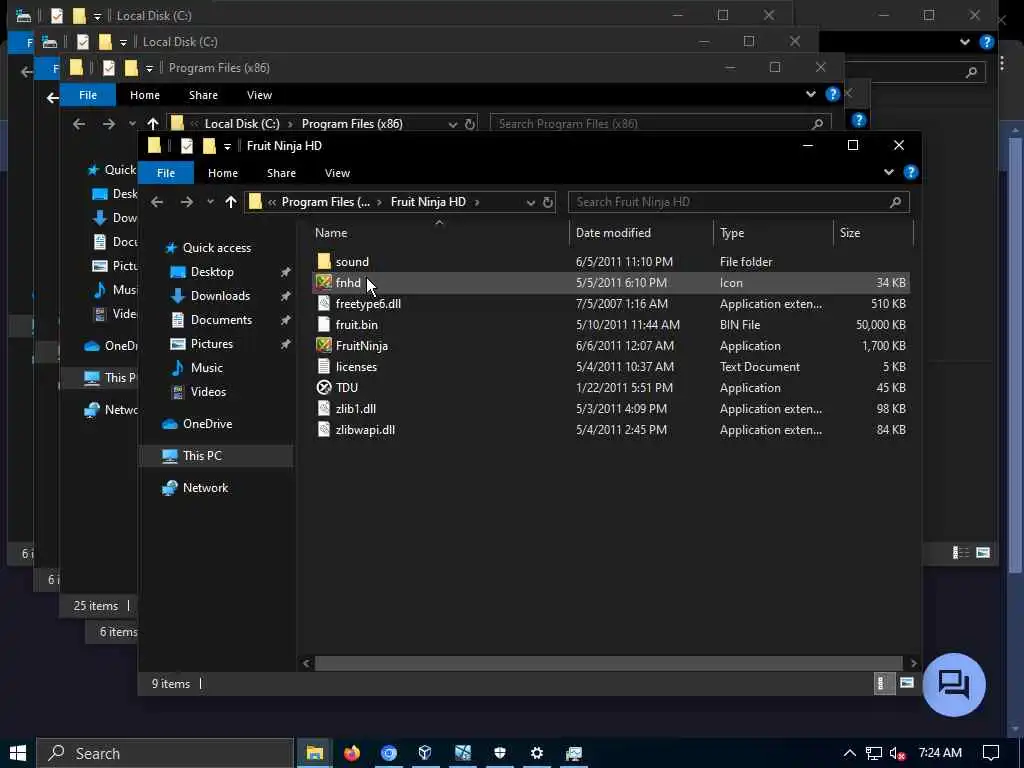The height and width of the screenshot is (768, 1024).
Task: Refresh the Fruit Ninja HD folder
Action: 548,202
